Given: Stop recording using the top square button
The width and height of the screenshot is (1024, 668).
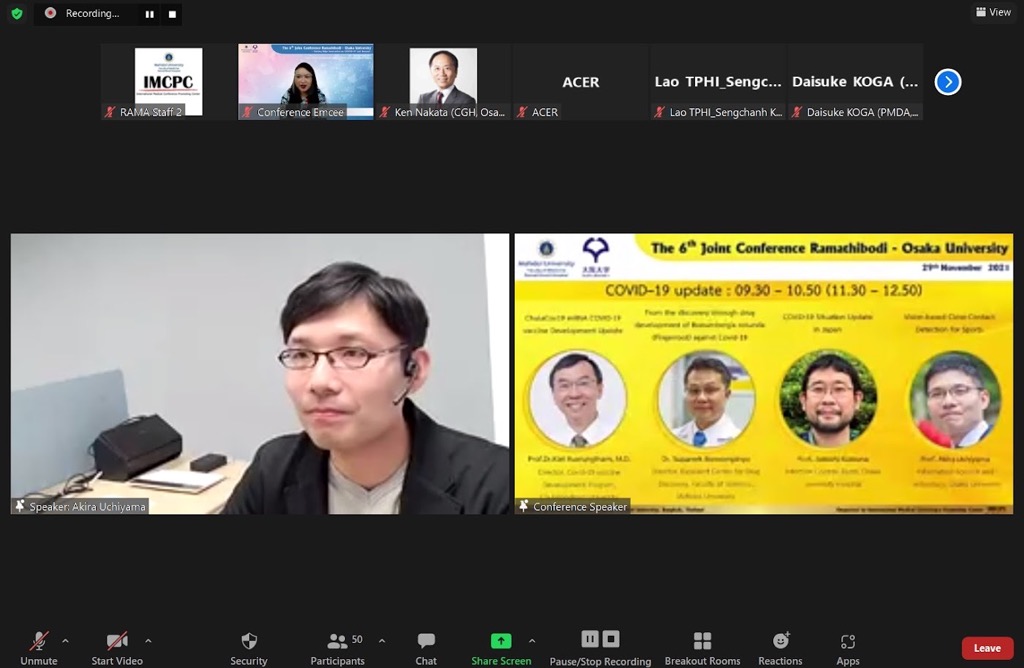Looking at the screenshot, I should 172,14.
